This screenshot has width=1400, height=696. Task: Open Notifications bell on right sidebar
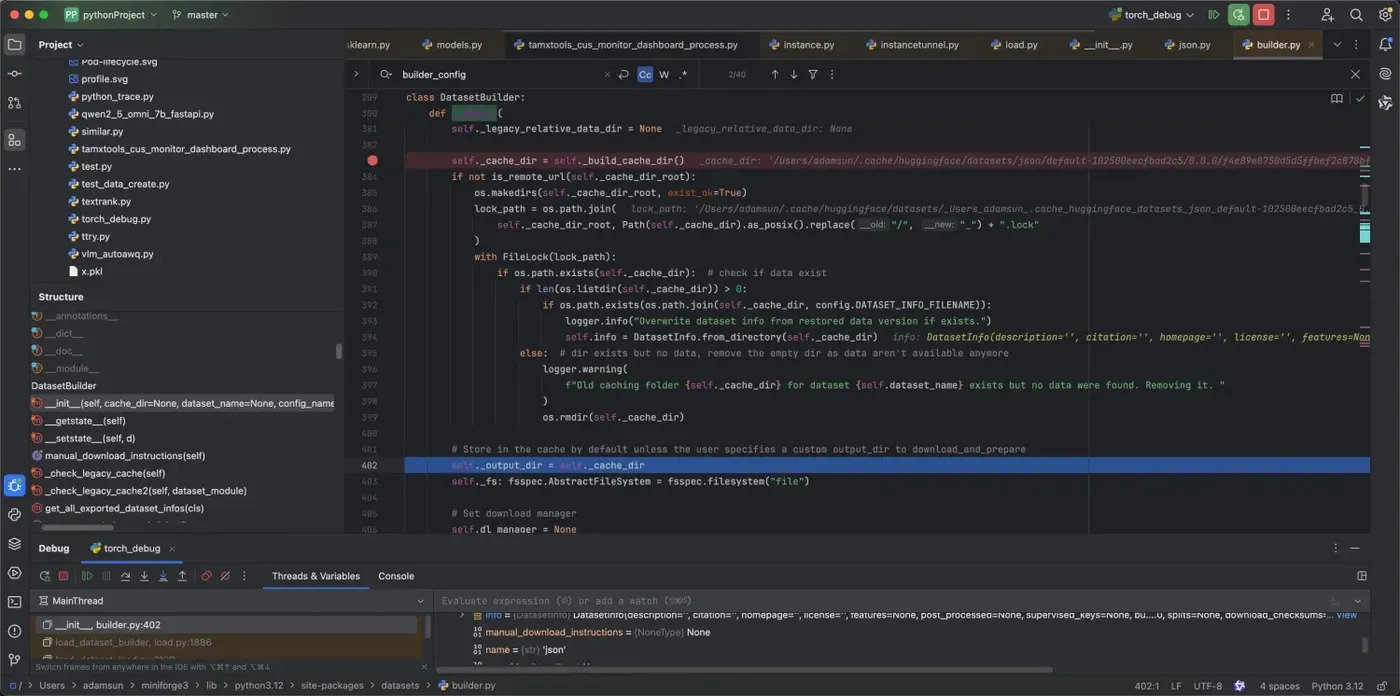click(1385, 45)
